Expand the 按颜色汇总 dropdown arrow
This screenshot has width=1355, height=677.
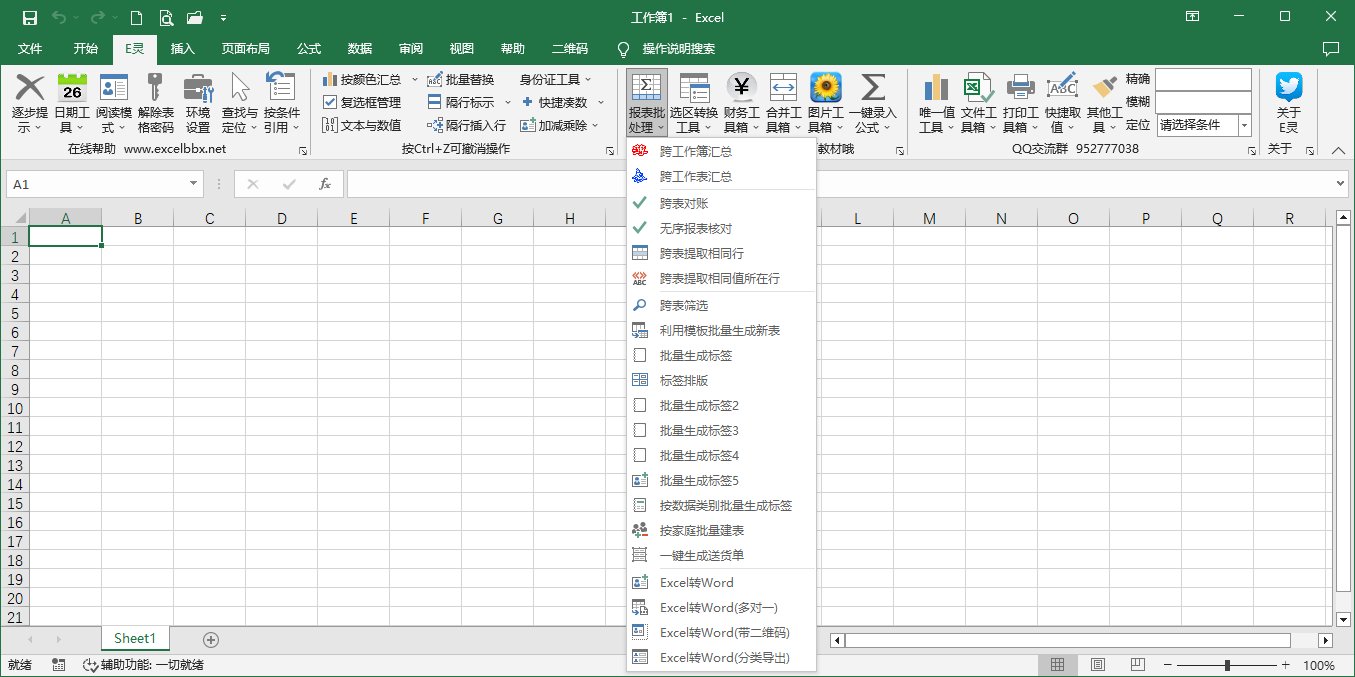pyautogui.click(x=414, y=79)
